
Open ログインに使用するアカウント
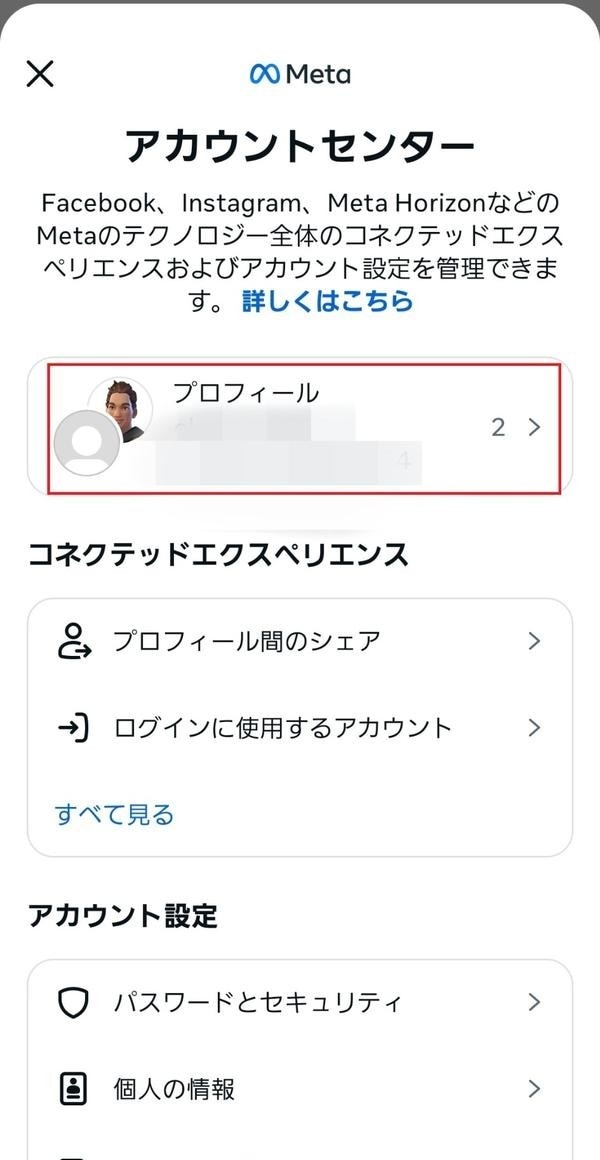point(282,728)
